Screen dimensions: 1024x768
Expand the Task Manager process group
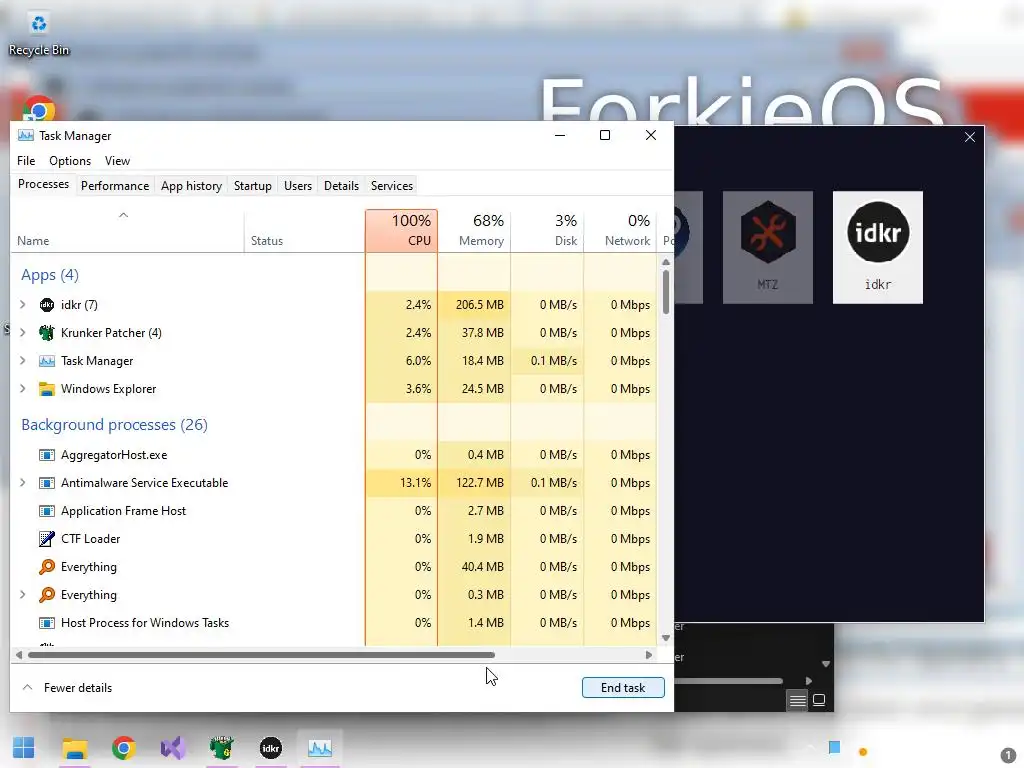point(23,361)
